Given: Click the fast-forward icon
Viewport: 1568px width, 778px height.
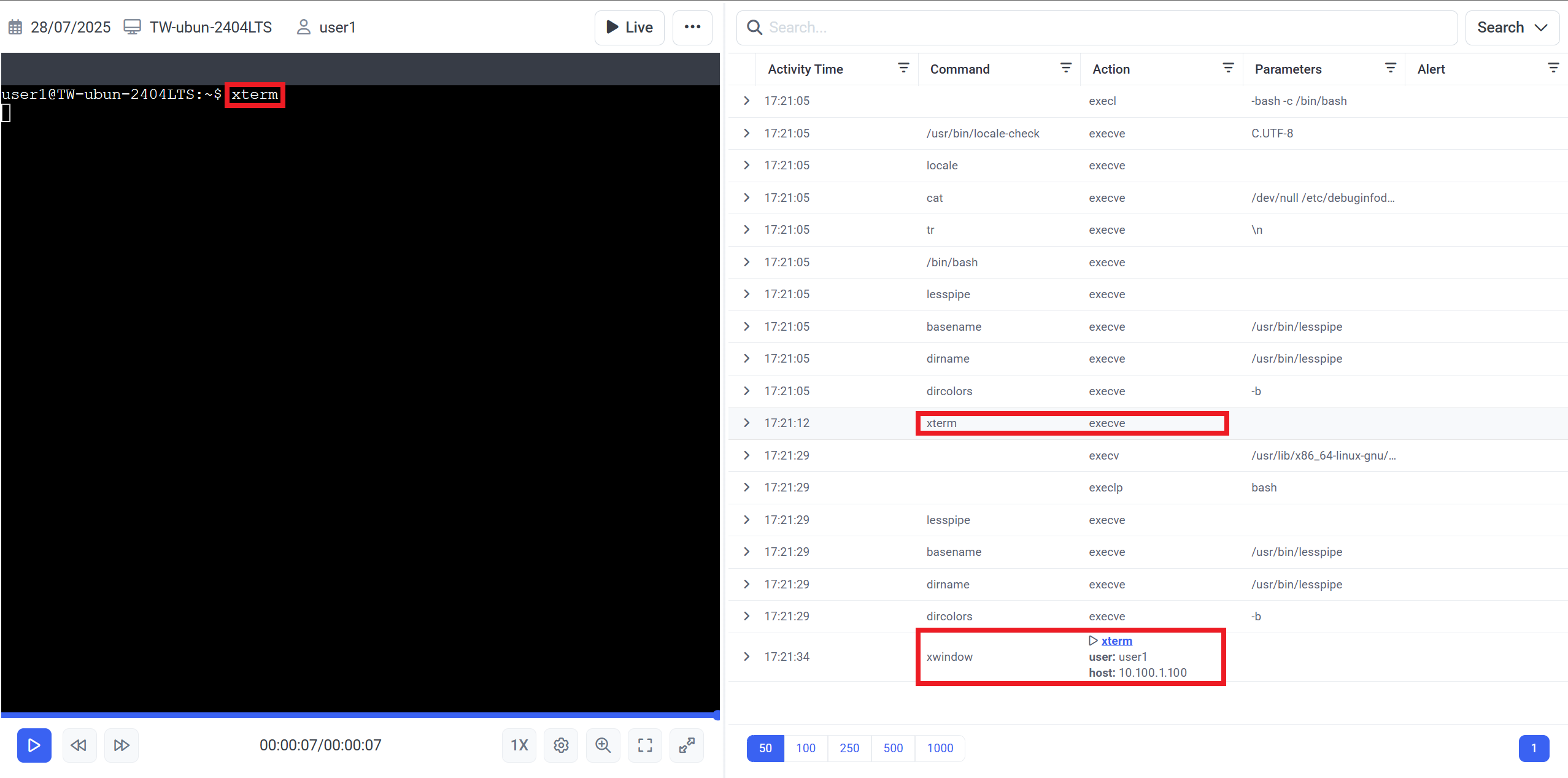Looking at the screenshot, I should (122, 745).
